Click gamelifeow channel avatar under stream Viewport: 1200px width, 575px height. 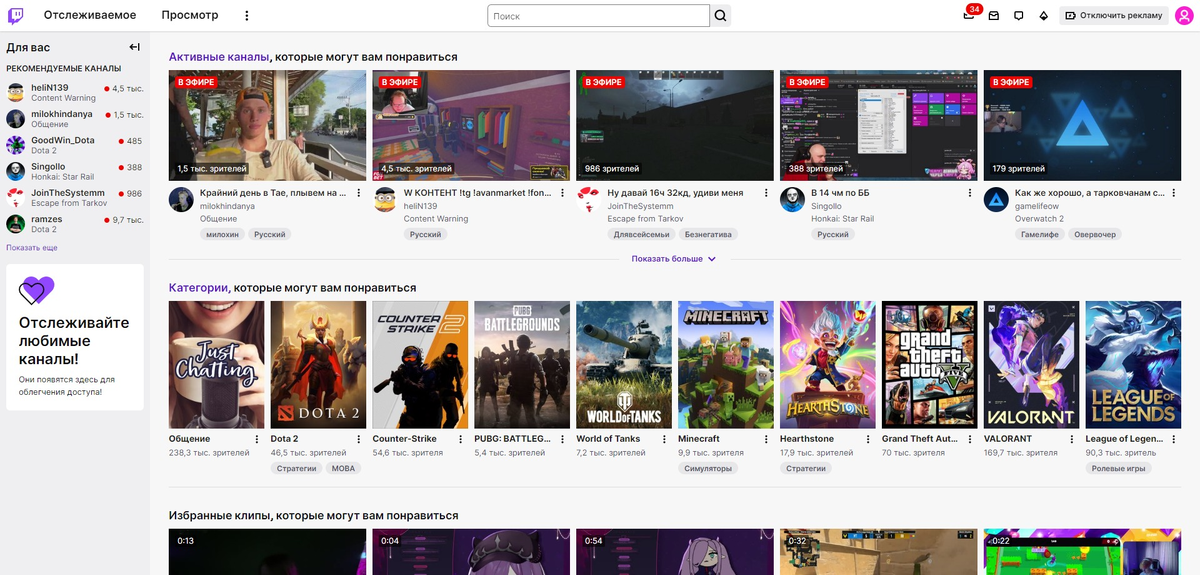[996, 199]
